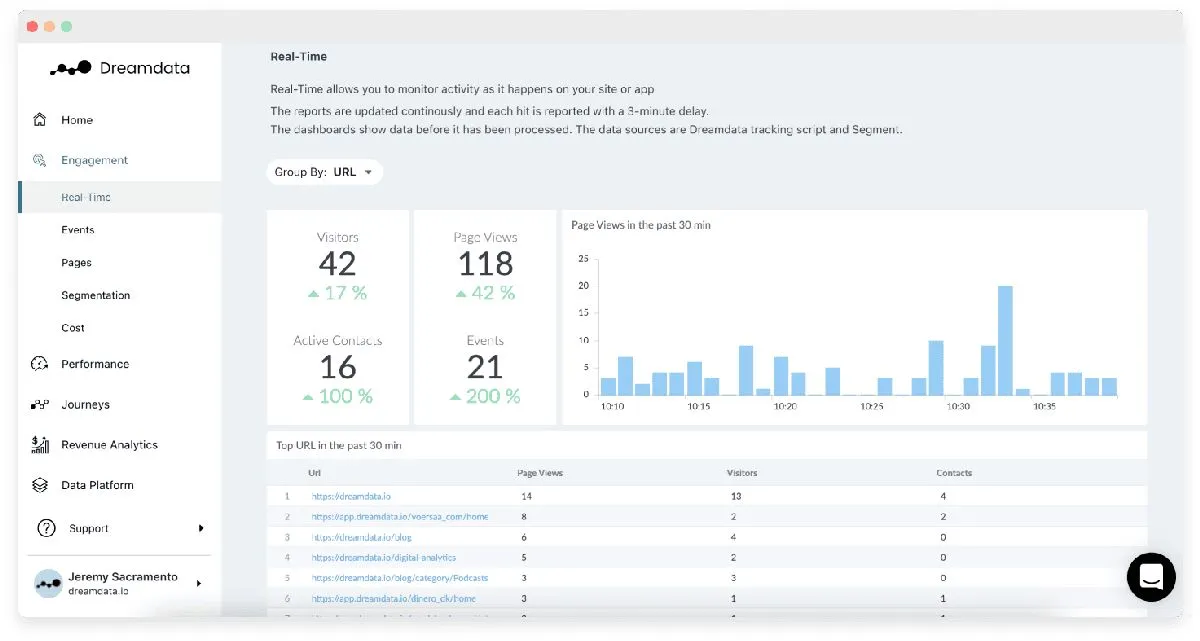Click the Revenue Analytics chart icon

pyautogui.click(x=40, y=445)
